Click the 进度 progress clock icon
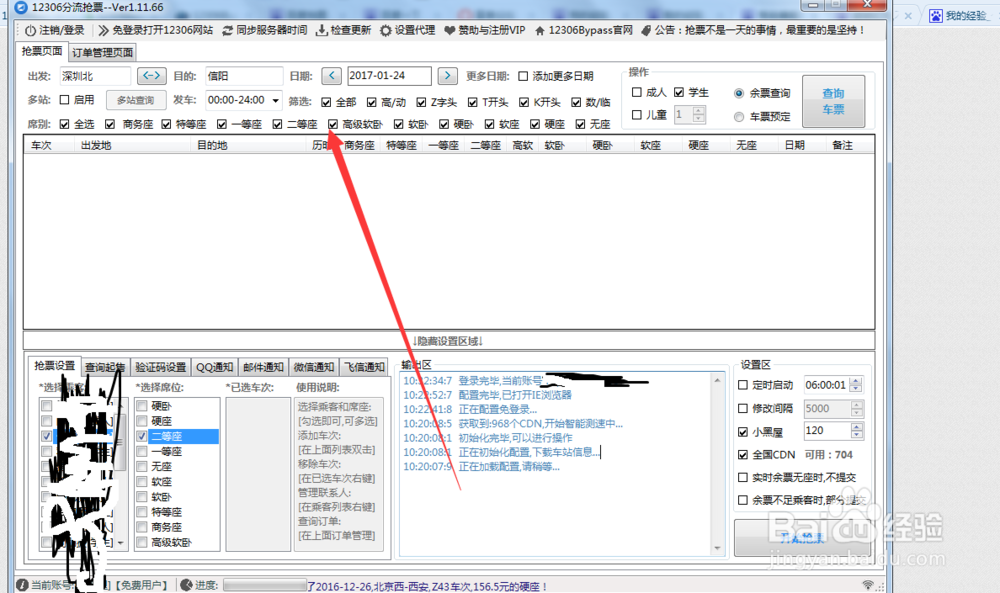The image size is (1000, 593). pos(186,585)
